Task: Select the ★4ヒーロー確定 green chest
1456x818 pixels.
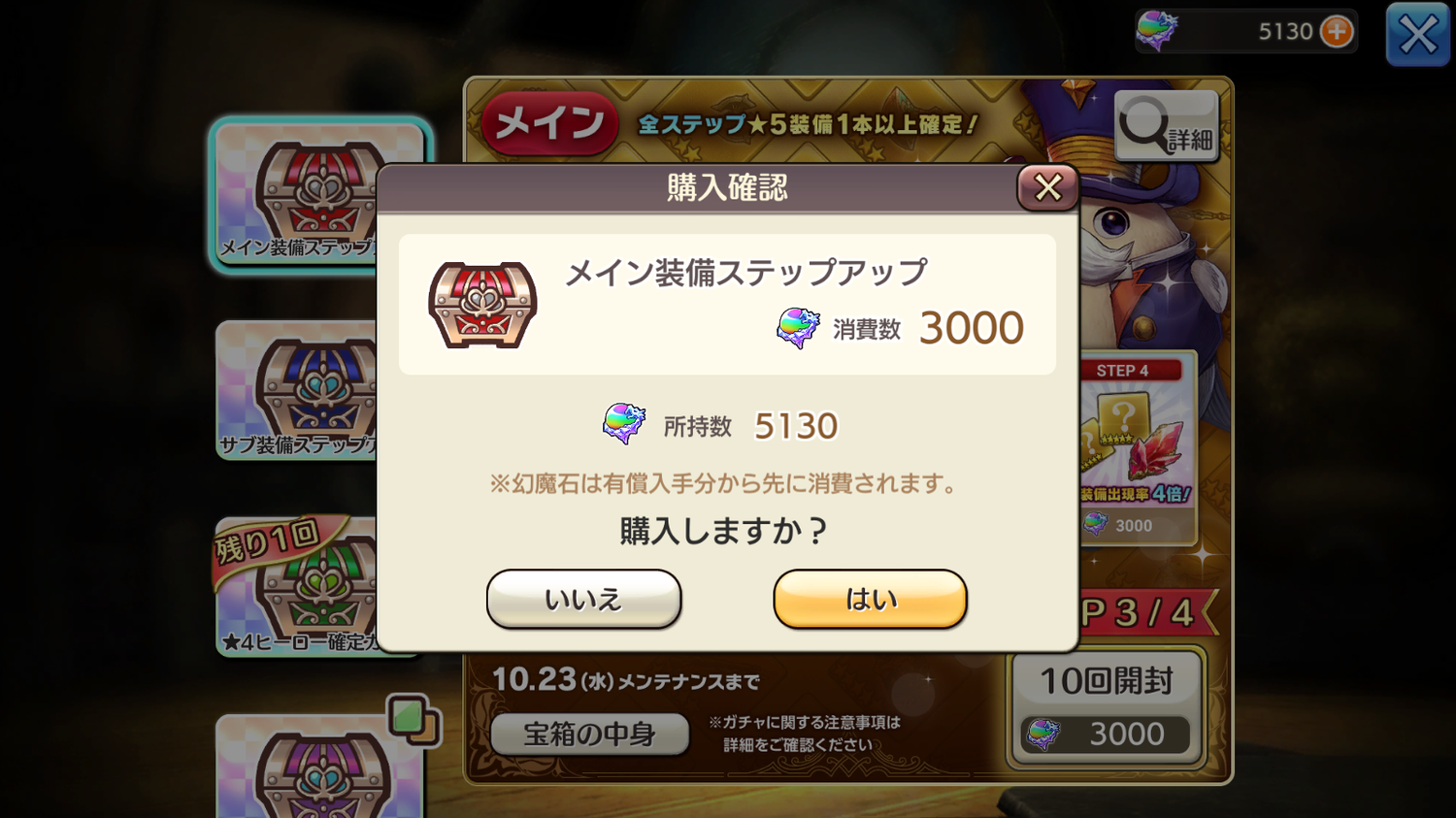Action: click(296, 588)
